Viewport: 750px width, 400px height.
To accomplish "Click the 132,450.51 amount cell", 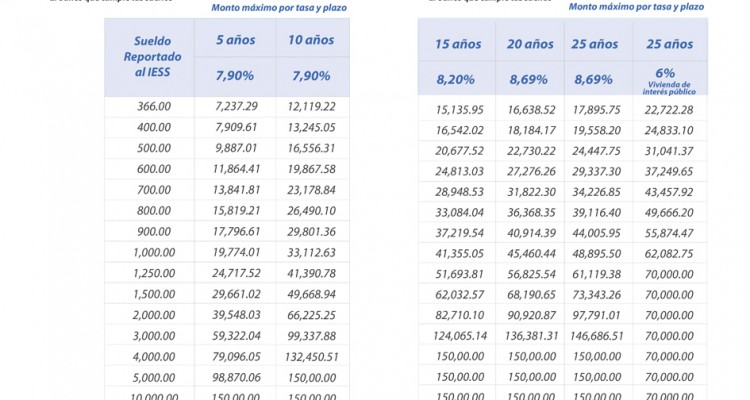I will (x=311, y=356).
